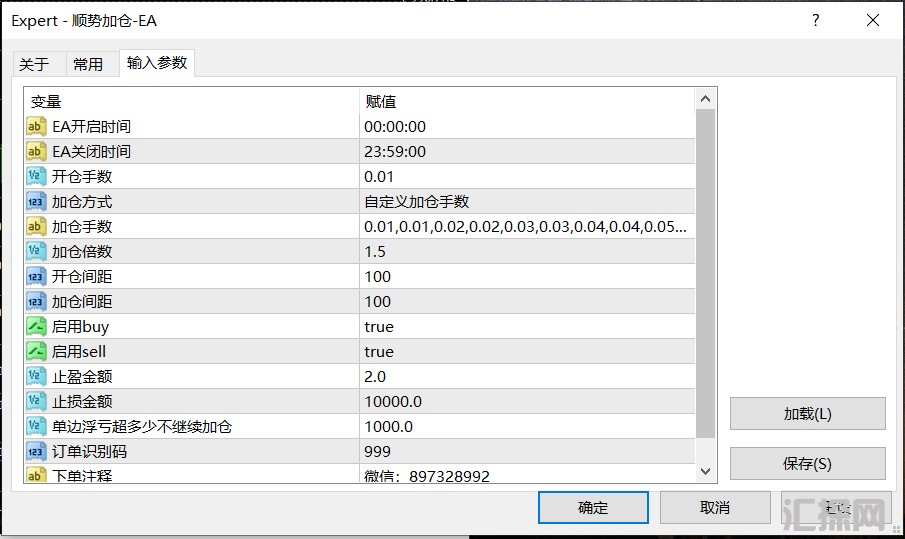Select the 输入参数 tab

[157, 62]
